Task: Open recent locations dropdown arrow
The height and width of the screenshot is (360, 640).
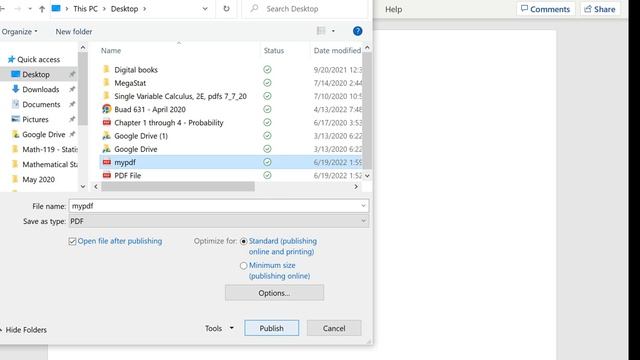Action: 30,9
